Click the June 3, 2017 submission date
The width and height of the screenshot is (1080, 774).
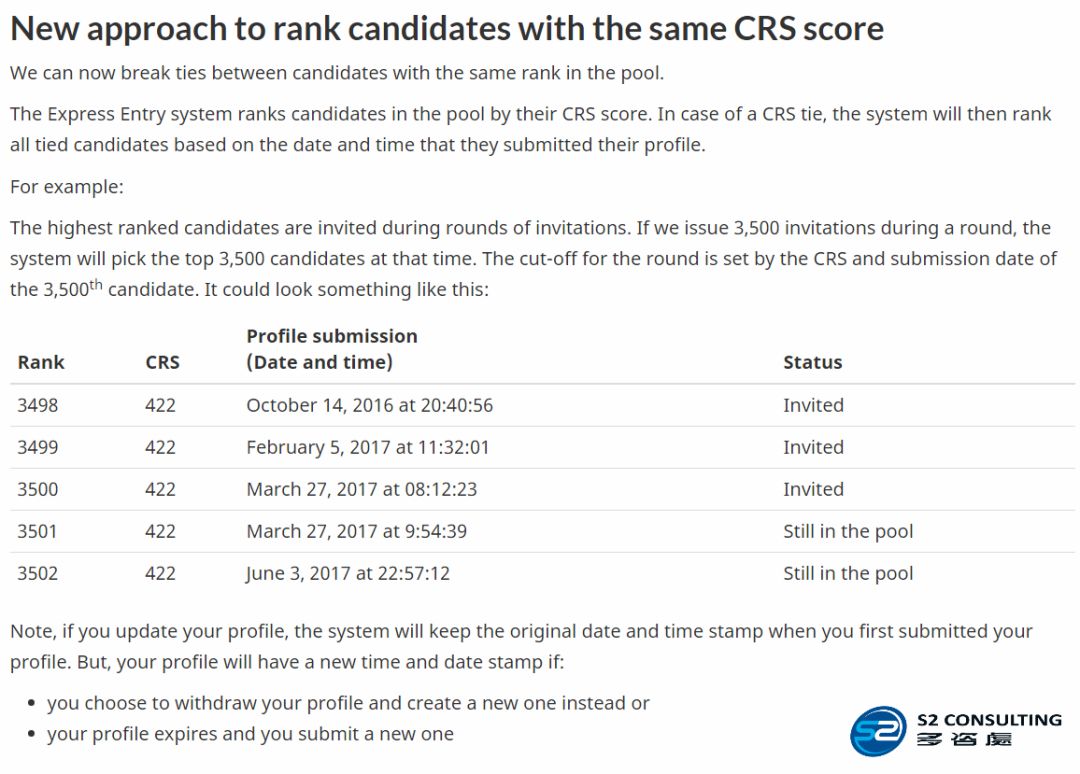pyautogui.click(x=348, y=573)
